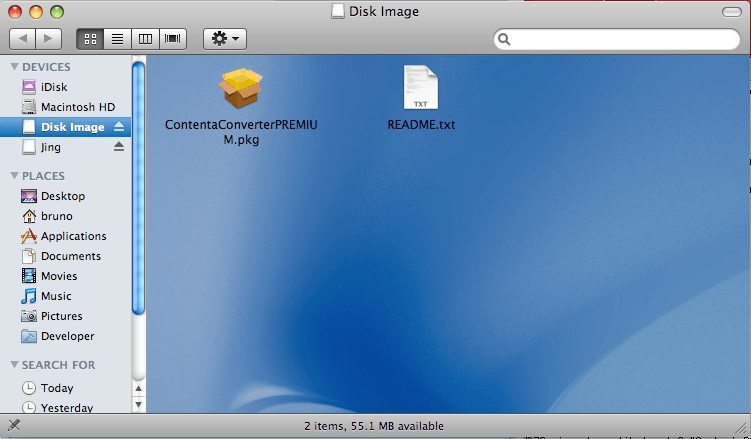Viewport: 751px width, 439px height.
Task: Eject the Jing volume
Action: pyautogui.click(x=119, y=147)
